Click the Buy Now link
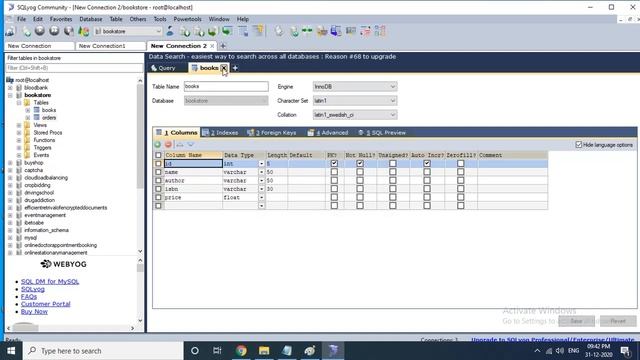 (34, 311)
